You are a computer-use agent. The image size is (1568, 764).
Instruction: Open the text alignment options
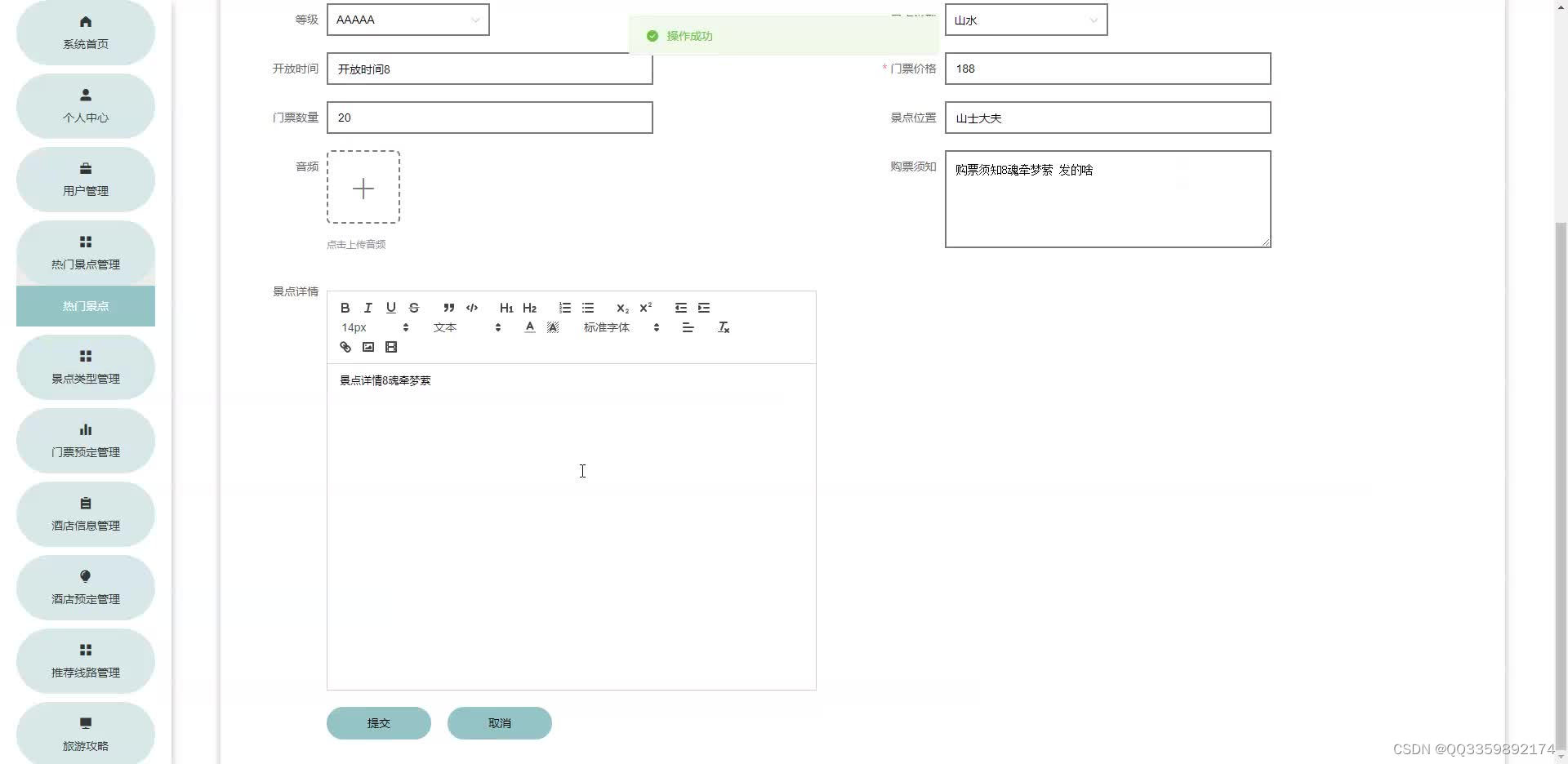point(688,327)
